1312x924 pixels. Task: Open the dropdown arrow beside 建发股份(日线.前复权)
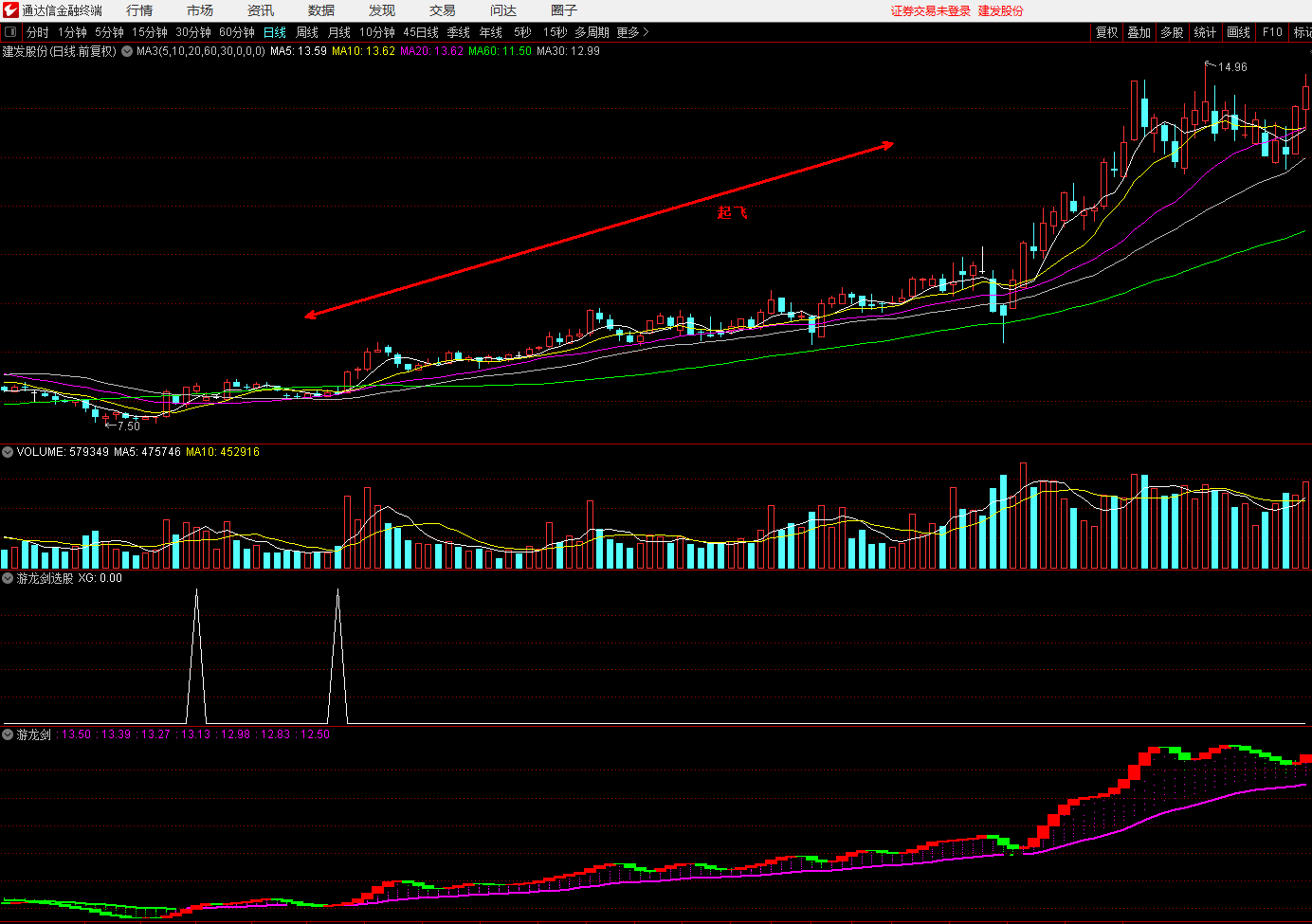127,51
